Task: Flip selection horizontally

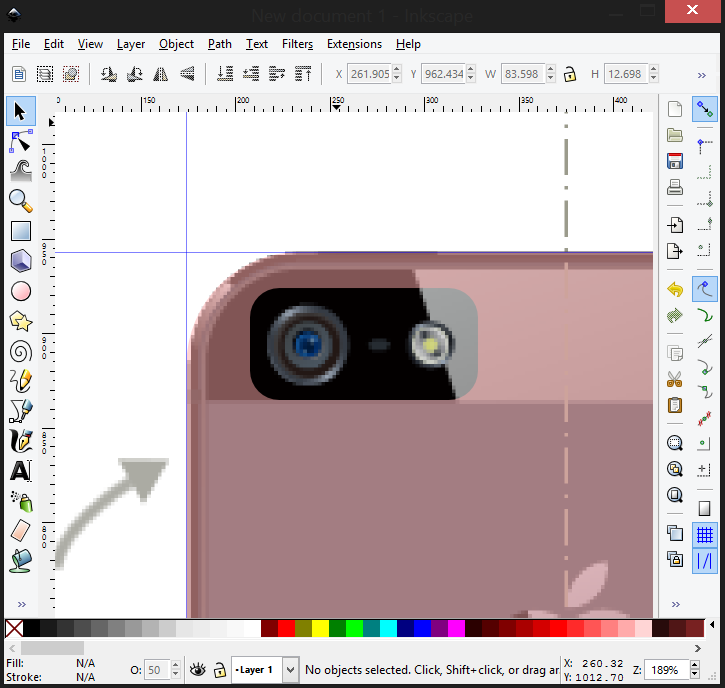Action: pyautogui.click(x=160, y=74)
